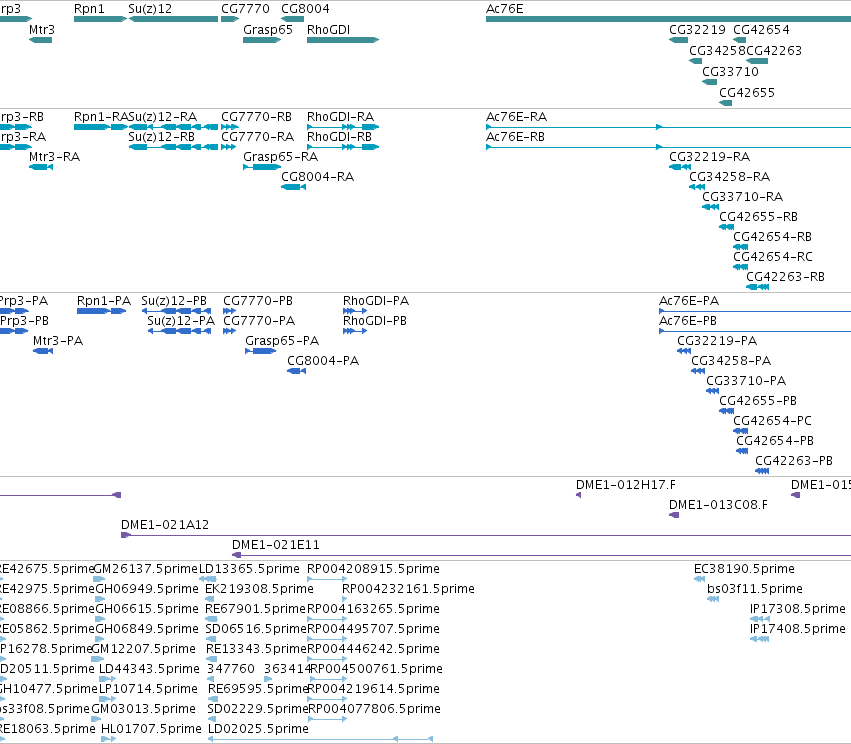
Task: Select the CG32219 gene label
Action: tap(697, 30)
